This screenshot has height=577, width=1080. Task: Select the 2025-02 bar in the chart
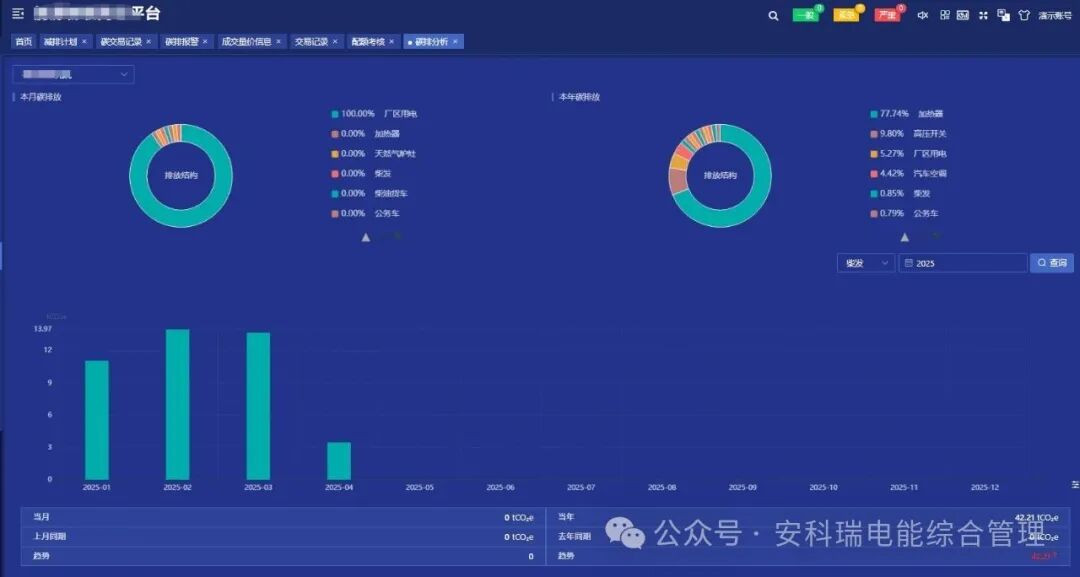[178, 404]
